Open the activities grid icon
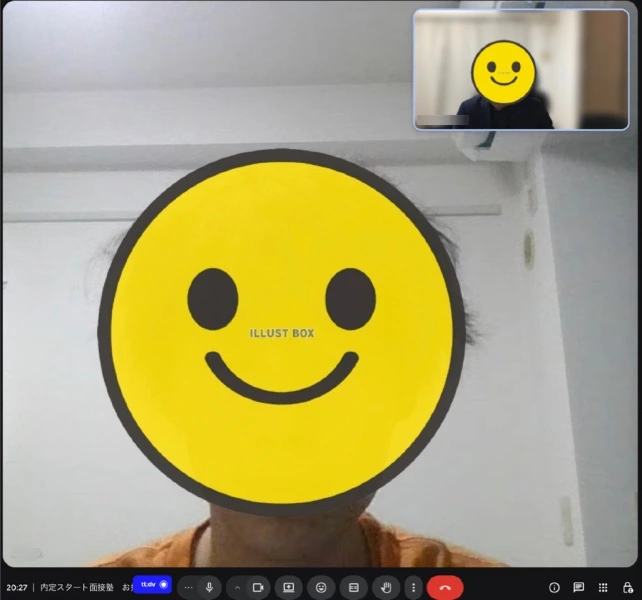The image size is (642, 600). (x=603, y=587)
